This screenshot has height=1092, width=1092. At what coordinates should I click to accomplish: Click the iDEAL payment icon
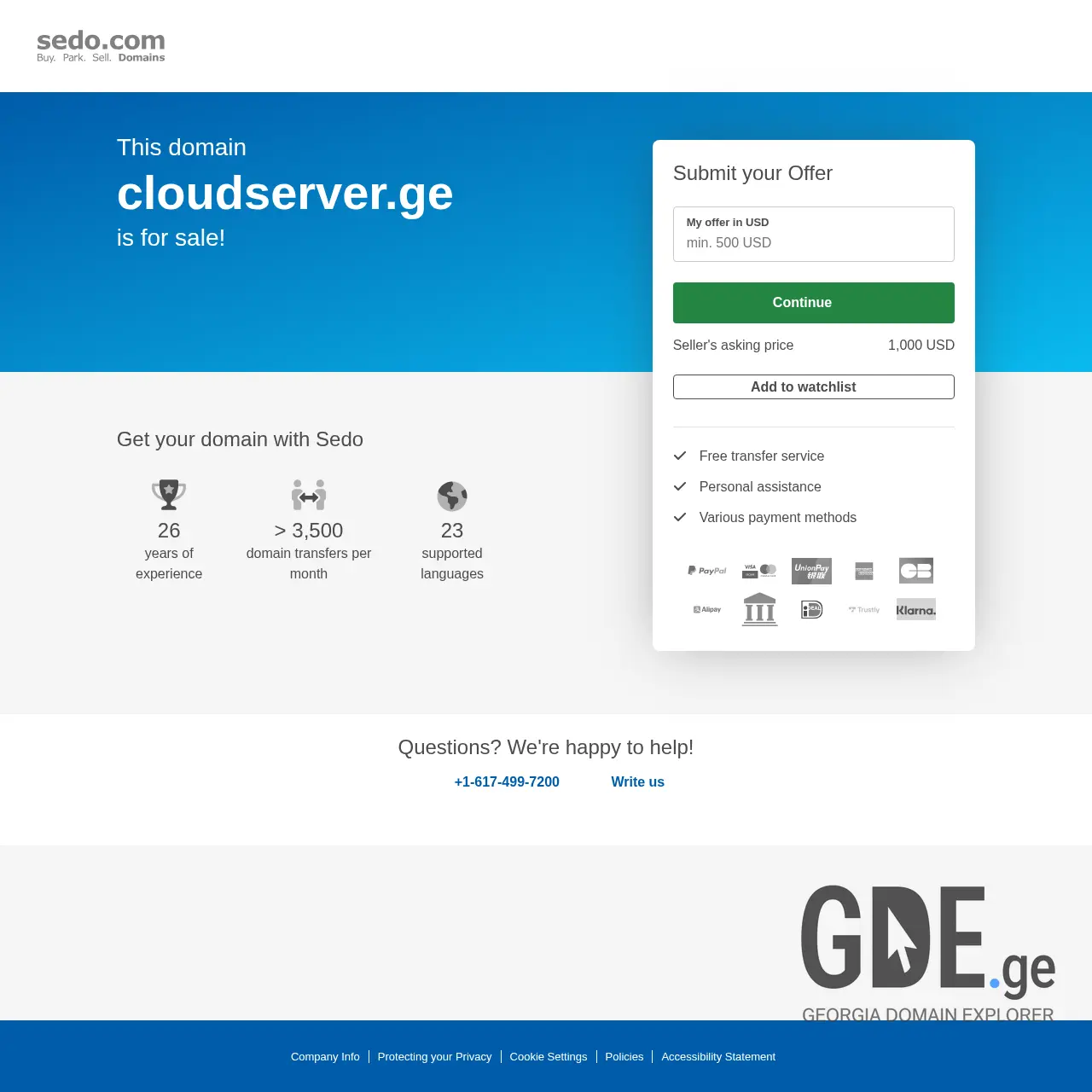click(x=811, y=609)
